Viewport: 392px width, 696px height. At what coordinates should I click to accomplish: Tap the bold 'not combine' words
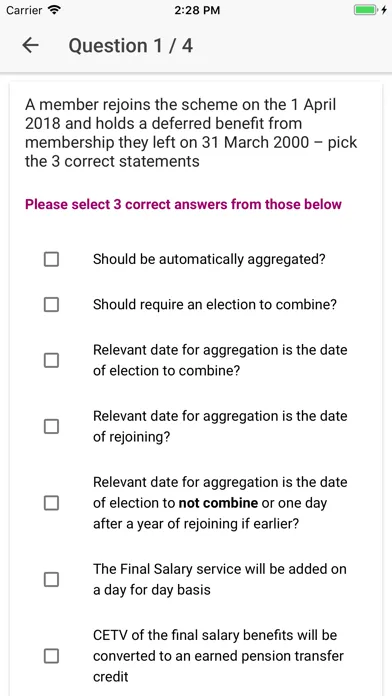coord(218,502)
